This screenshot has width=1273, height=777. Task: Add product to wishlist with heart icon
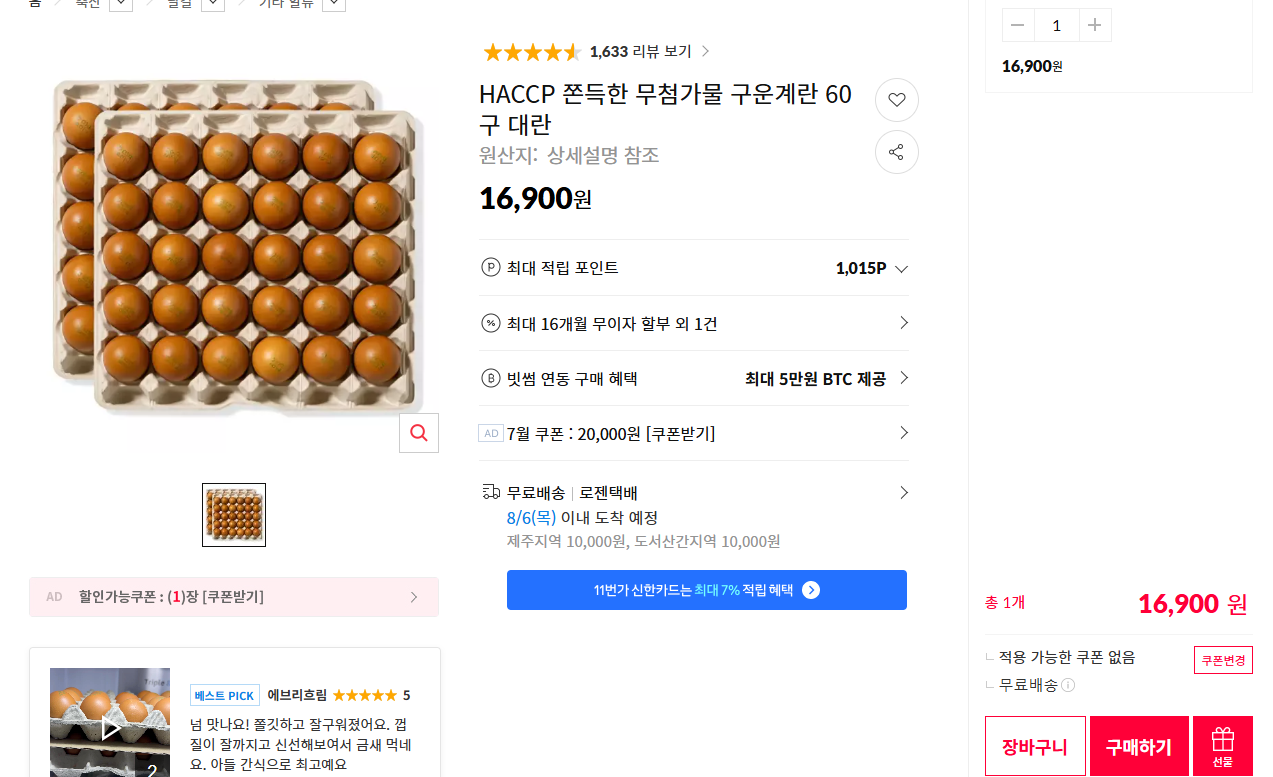tap(896, 100)
